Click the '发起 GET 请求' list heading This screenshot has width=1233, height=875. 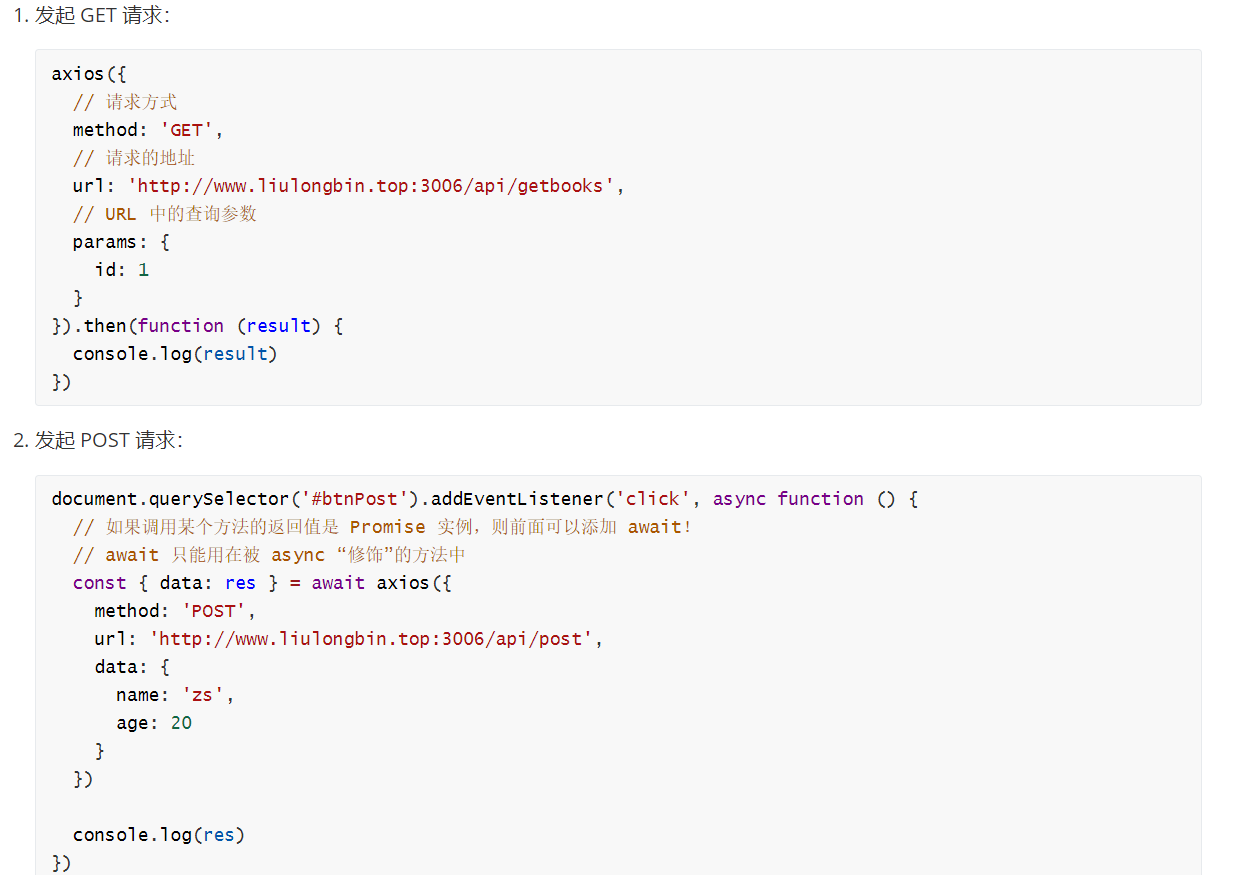(101, 16)
